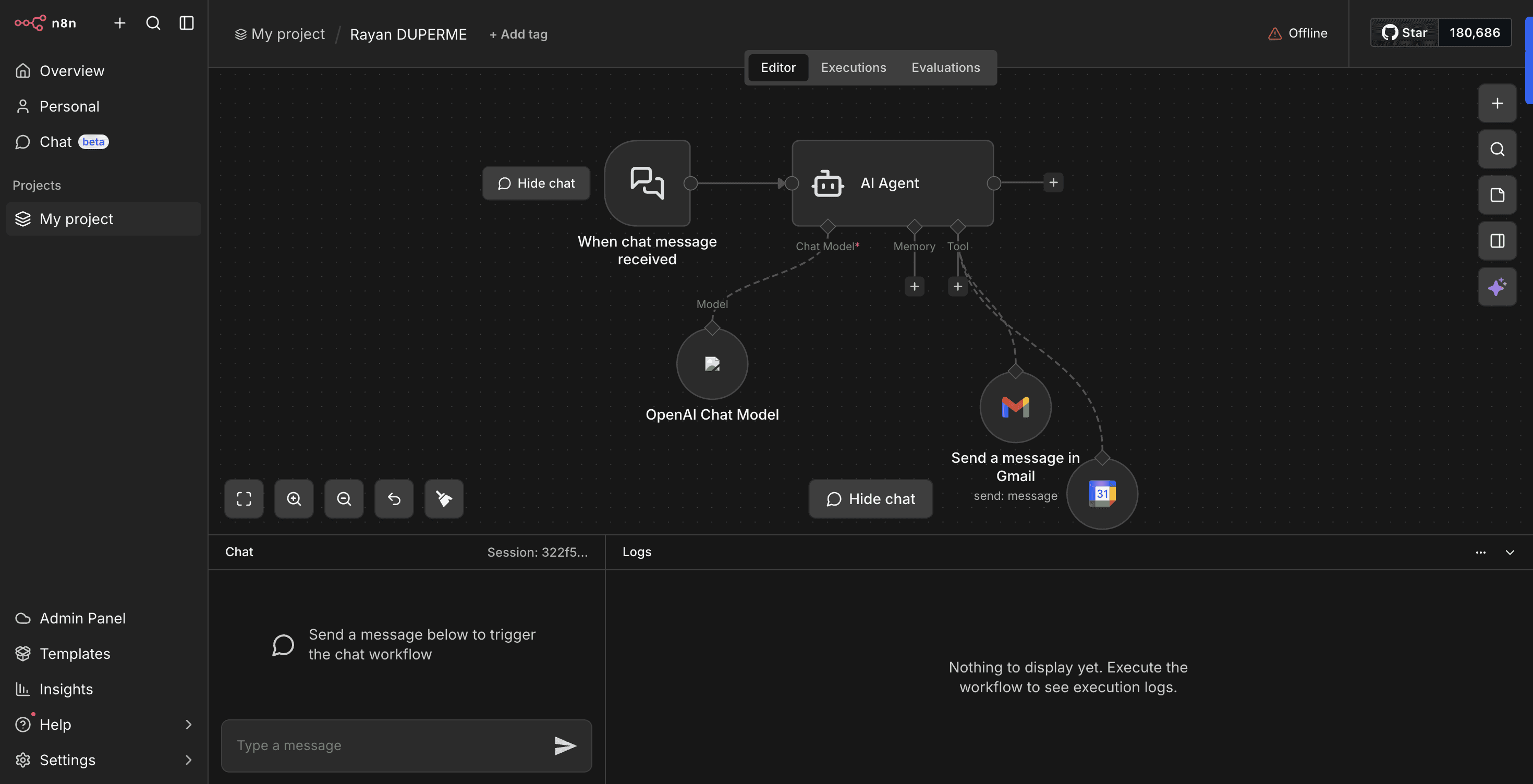Image resolution: width=1533 pixels, height=784 pixels.
Task: Collapse the left sidebar panel
Action: click(x=187, y=23)
